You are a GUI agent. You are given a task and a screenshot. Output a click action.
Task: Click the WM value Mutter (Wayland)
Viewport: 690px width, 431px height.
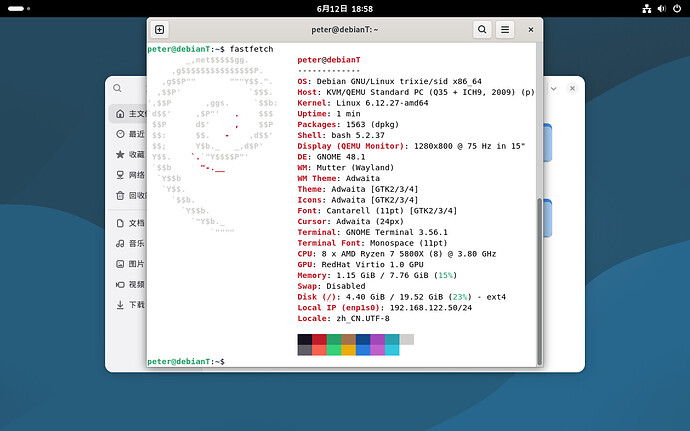(355, 167)
